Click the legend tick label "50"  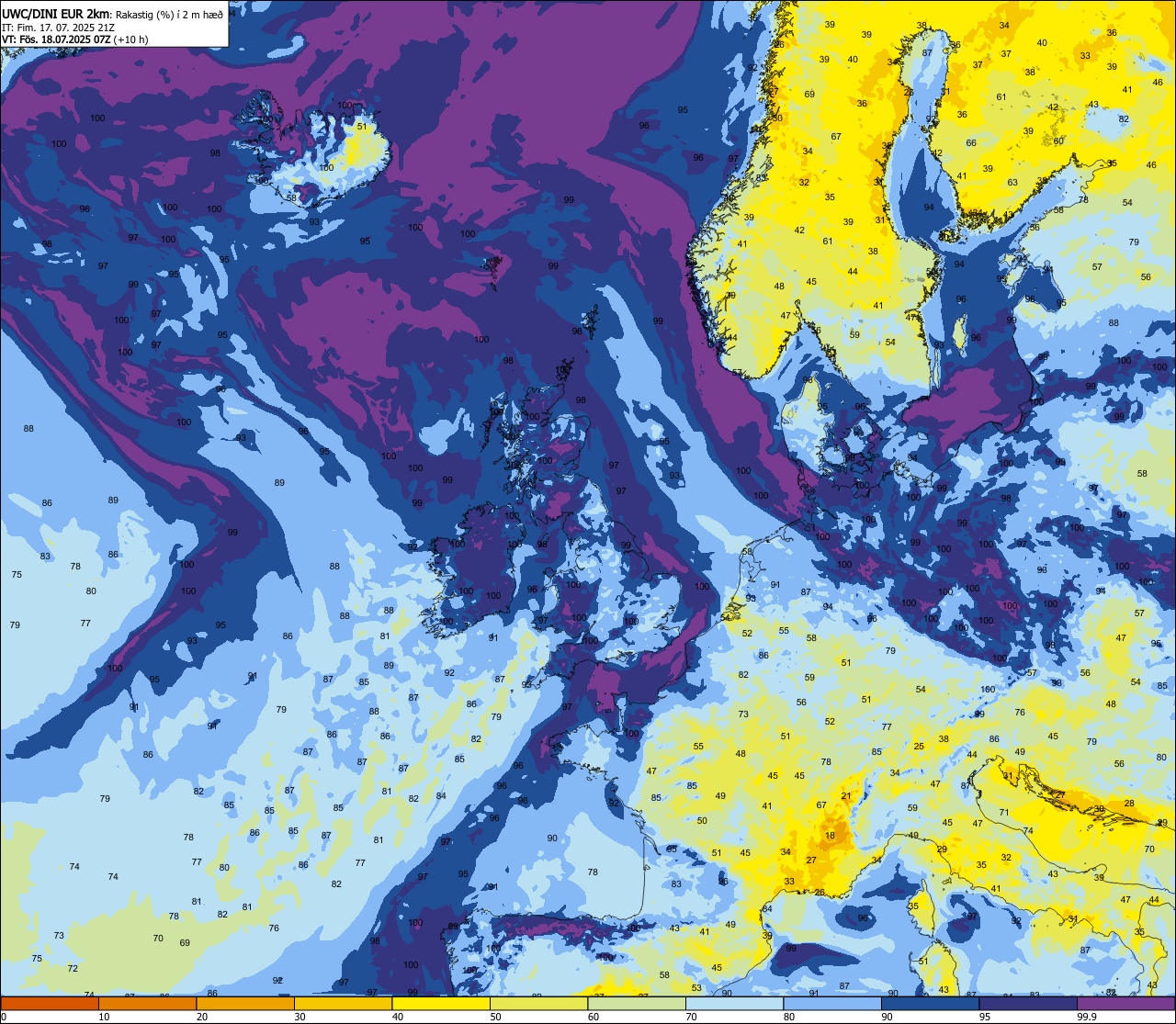pos(495,1017)
